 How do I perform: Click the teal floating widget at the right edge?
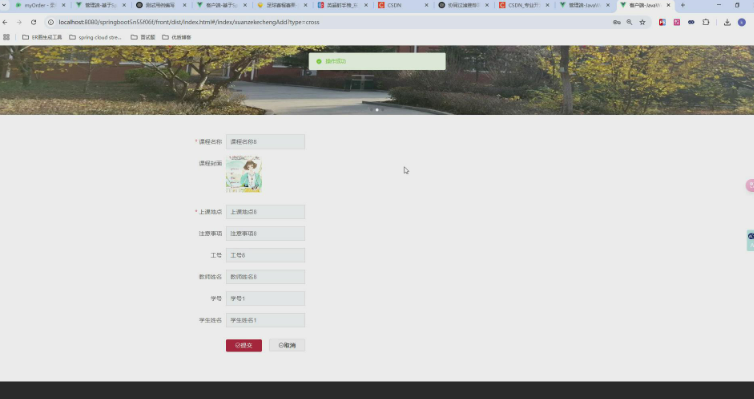[x=750, y=240]
